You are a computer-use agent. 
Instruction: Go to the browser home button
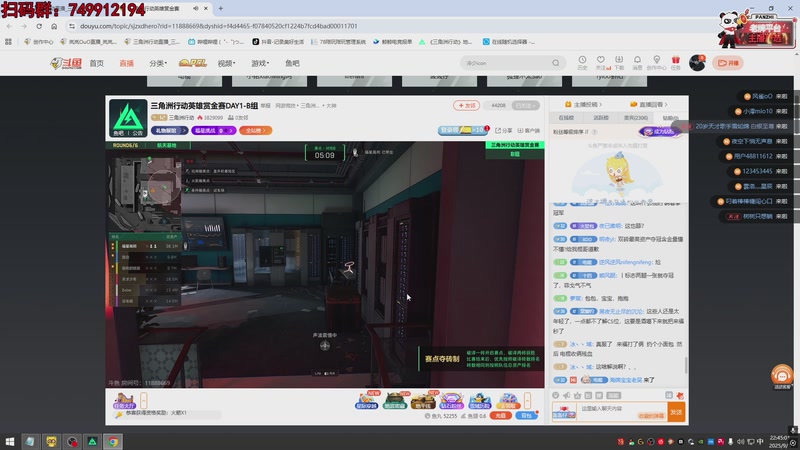coord(54,26)
